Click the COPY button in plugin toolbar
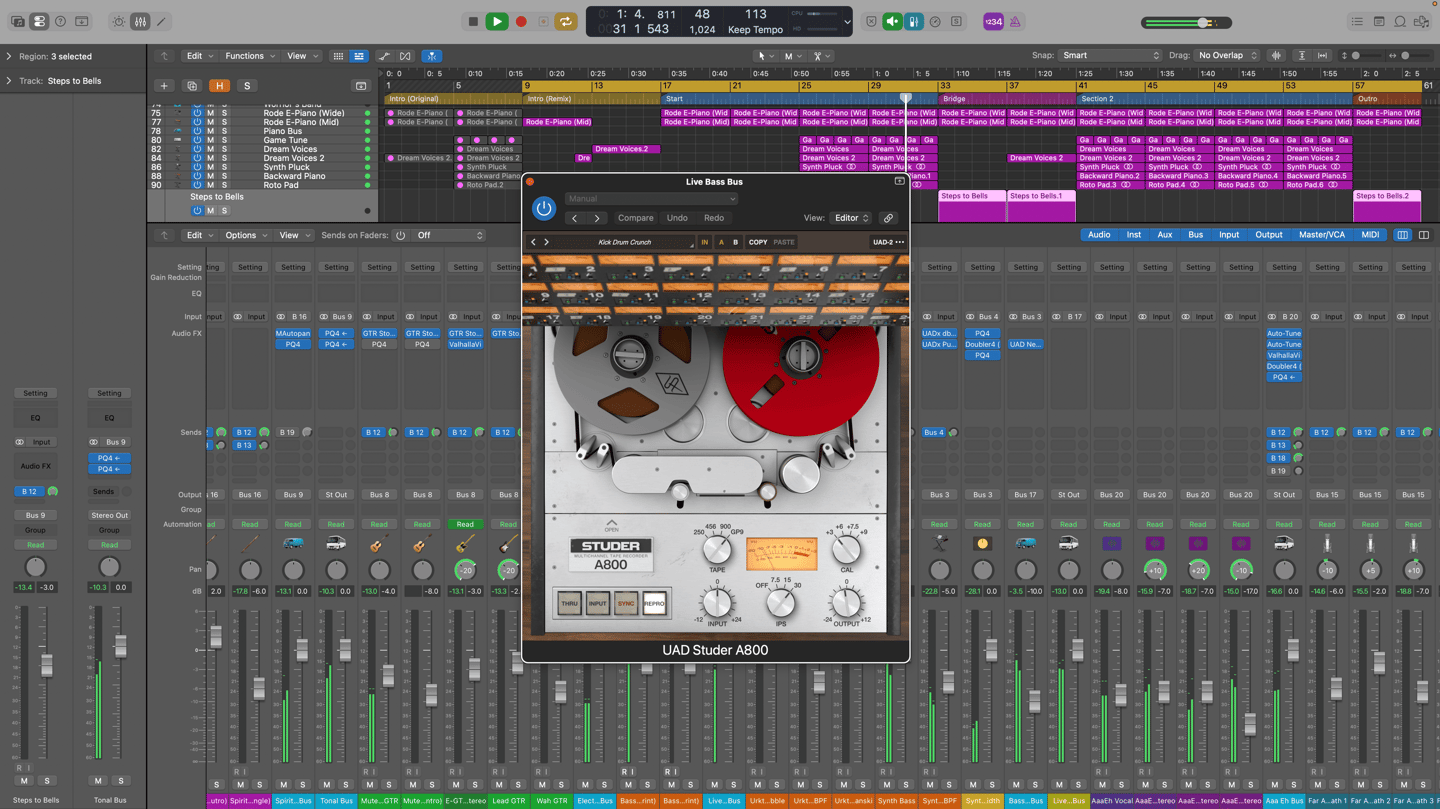 pyautogui.click(x=758, y=242)
